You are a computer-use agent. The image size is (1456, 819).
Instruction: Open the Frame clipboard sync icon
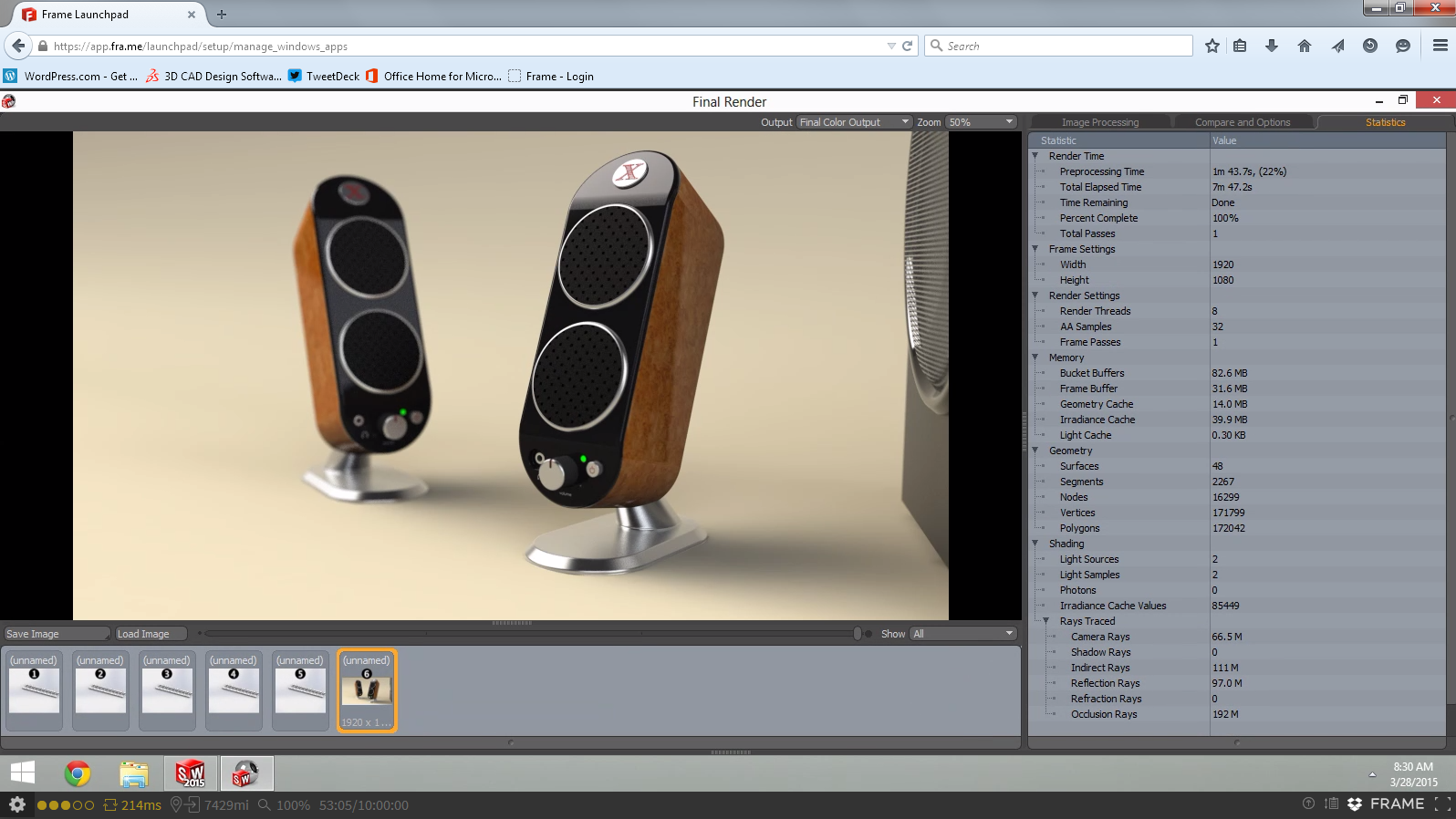tap(1331, 803)
